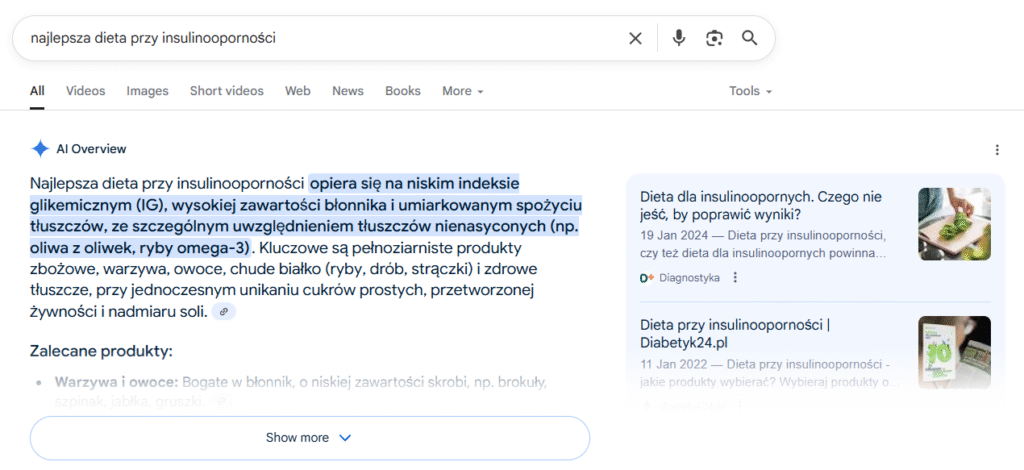Click the AI Overview sparkle icon
Image resolution: width=1024 pixels, height=470 pixels.
tap(40, 149)
